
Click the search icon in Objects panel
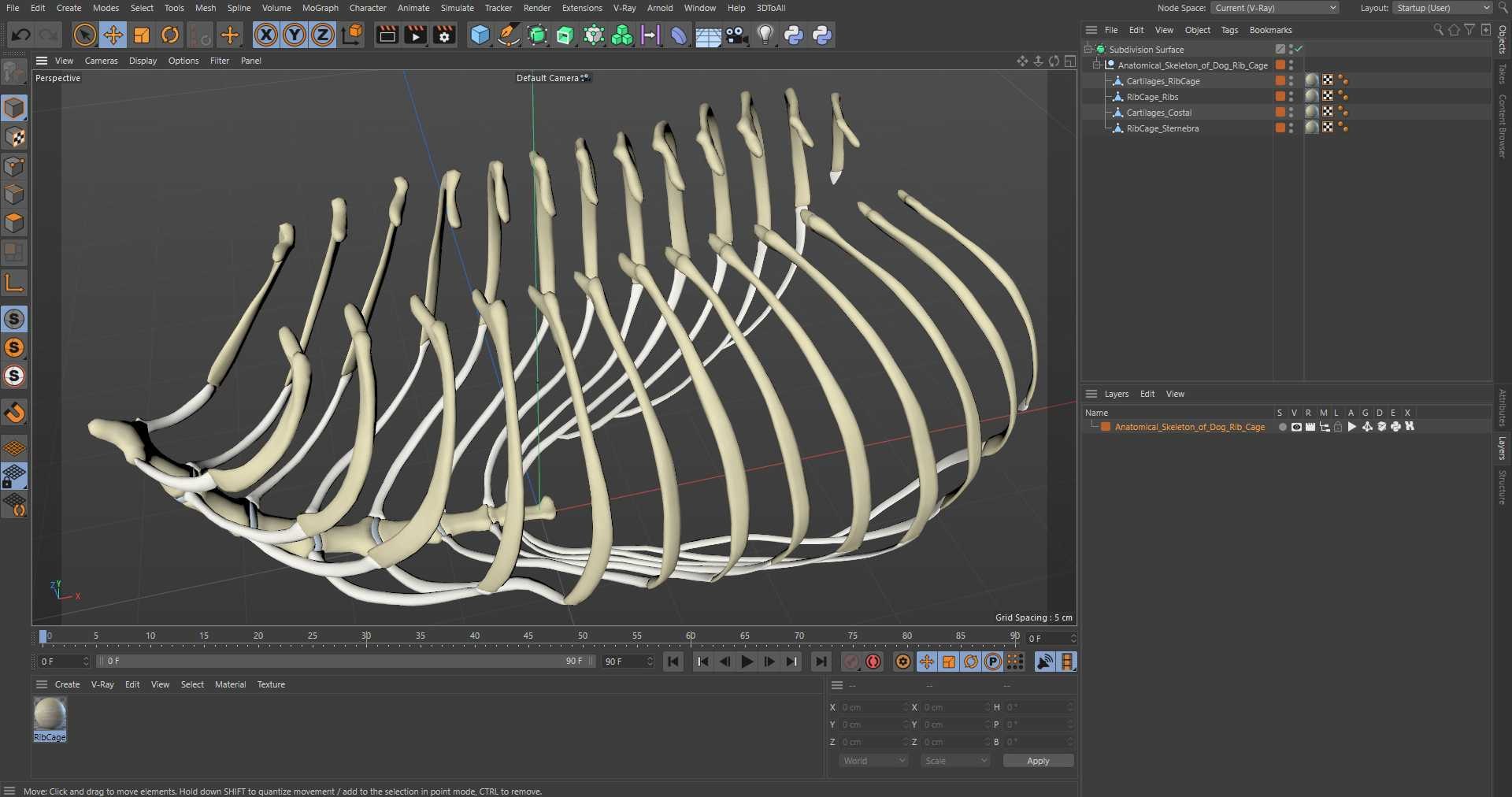(x=1438, y=30)
